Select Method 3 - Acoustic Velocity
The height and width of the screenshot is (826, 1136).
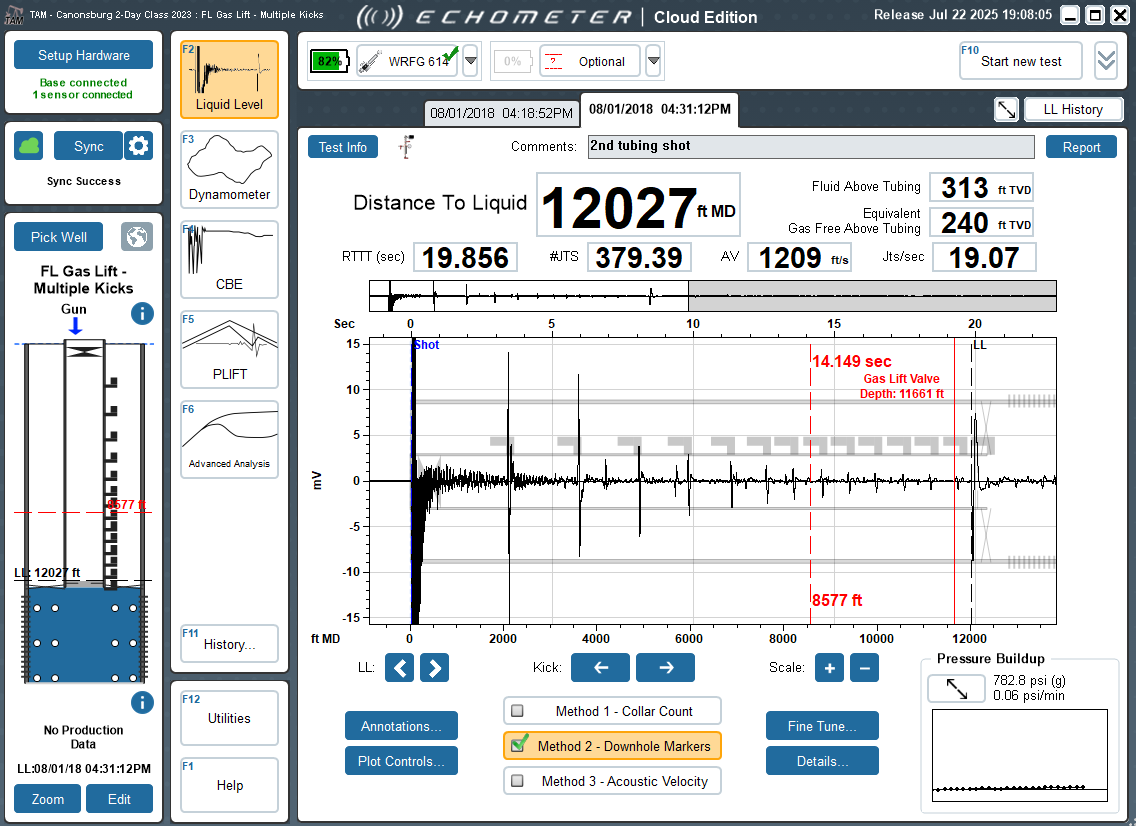(x=611, y=781)
